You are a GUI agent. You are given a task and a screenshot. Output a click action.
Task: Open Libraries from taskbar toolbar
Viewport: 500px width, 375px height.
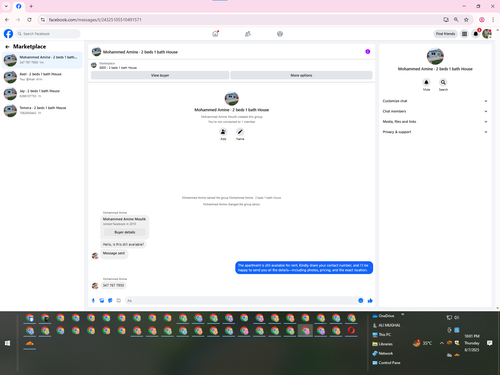pos(382,344)
